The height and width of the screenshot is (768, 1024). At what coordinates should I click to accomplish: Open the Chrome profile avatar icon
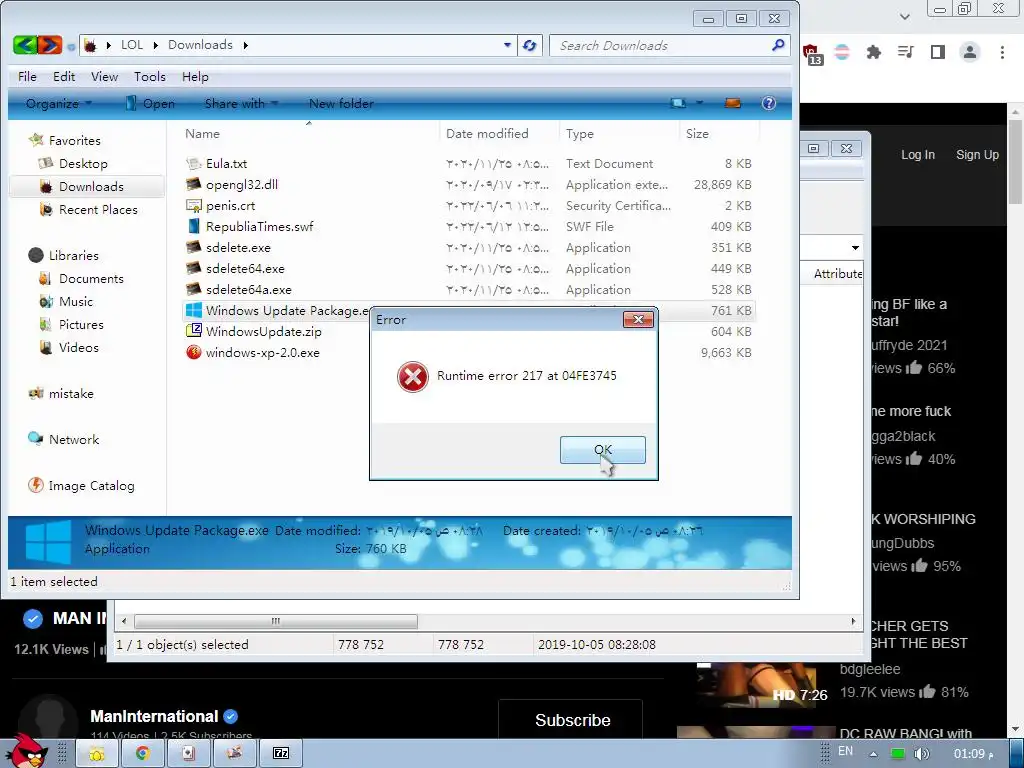[x=970, y=52]
